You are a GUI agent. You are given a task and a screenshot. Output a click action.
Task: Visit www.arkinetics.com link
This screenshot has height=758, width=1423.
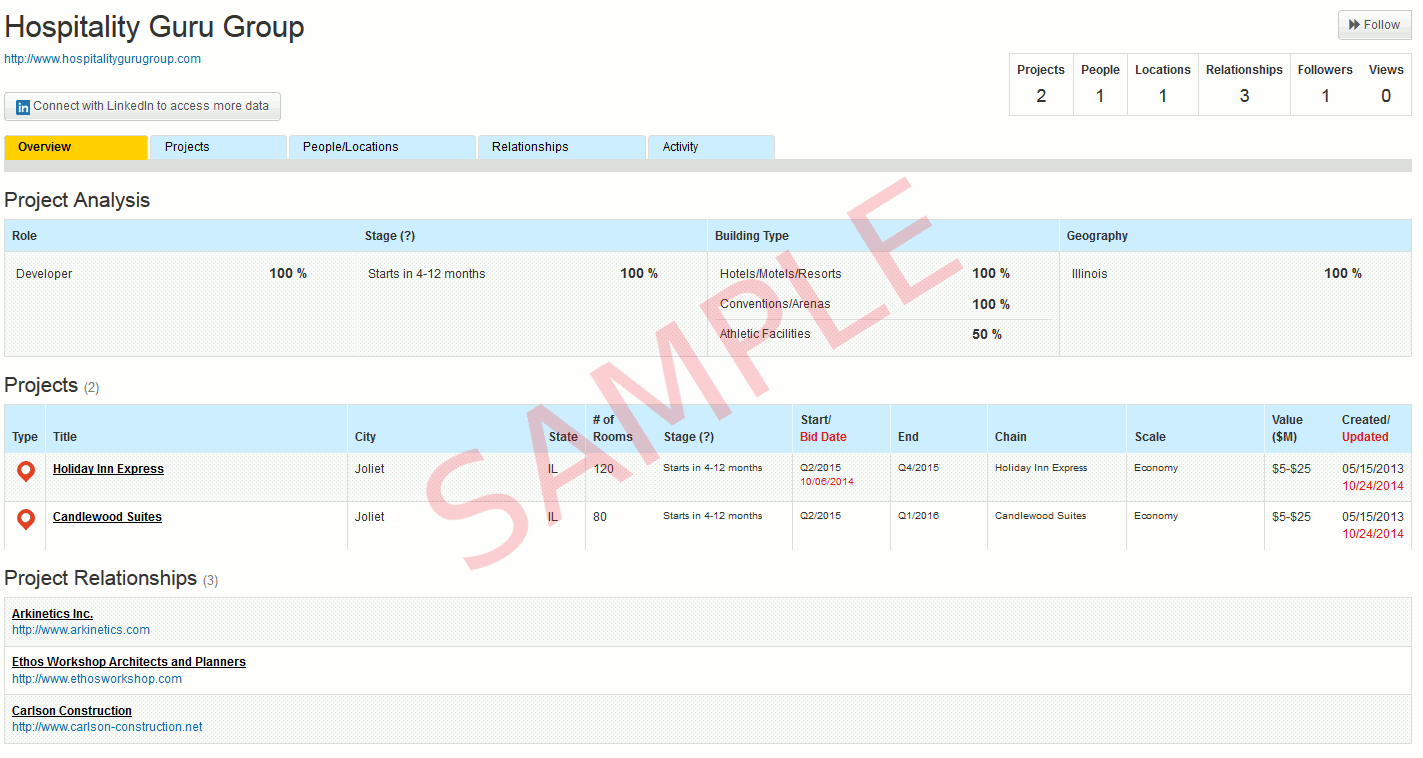pos(81,630)
